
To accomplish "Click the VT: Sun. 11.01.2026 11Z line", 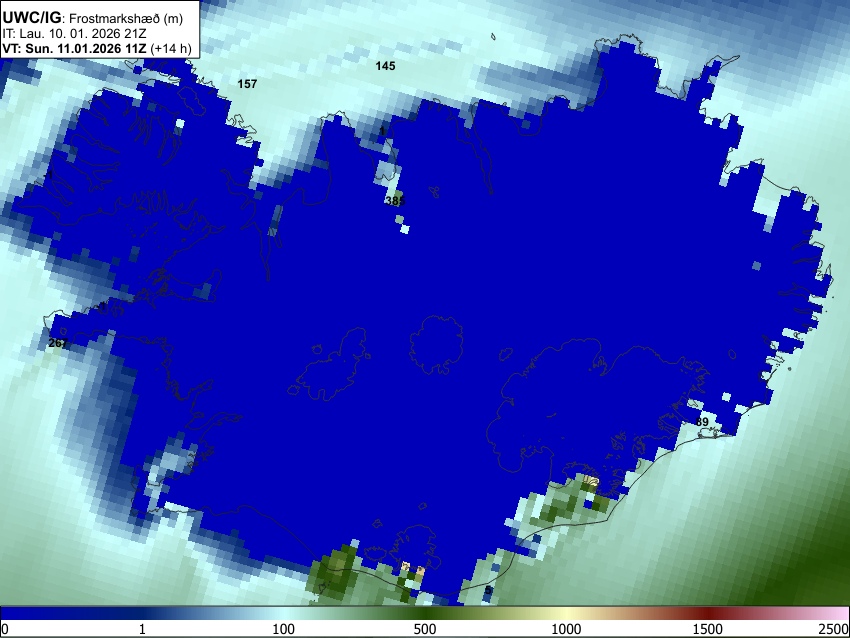I will (97, 48).
